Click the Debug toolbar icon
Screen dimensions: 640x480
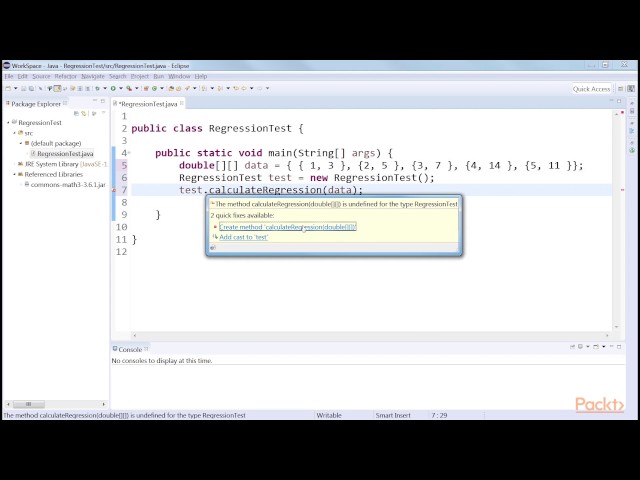(98, 88)
